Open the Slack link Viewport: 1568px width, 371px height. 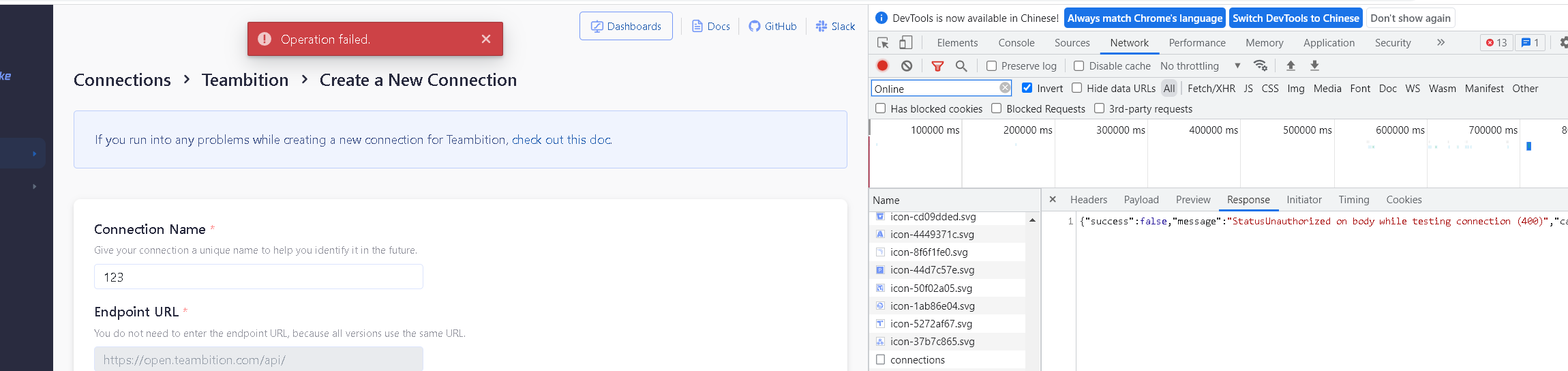point(835,26)
